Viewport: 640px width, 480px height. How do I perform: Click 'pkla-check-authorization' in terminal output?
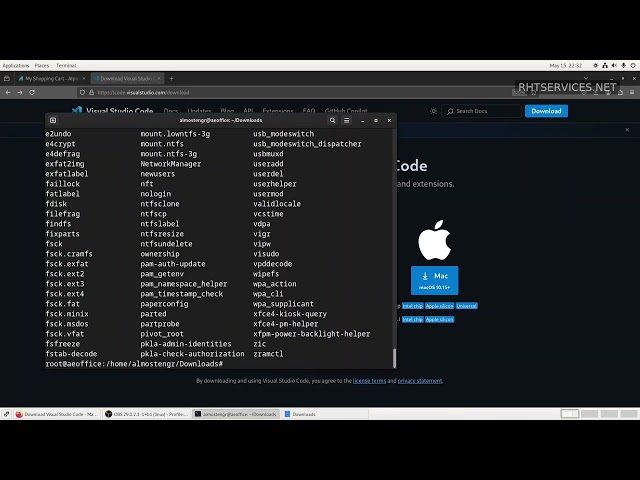pyautogui.click(x=193, y=354)
